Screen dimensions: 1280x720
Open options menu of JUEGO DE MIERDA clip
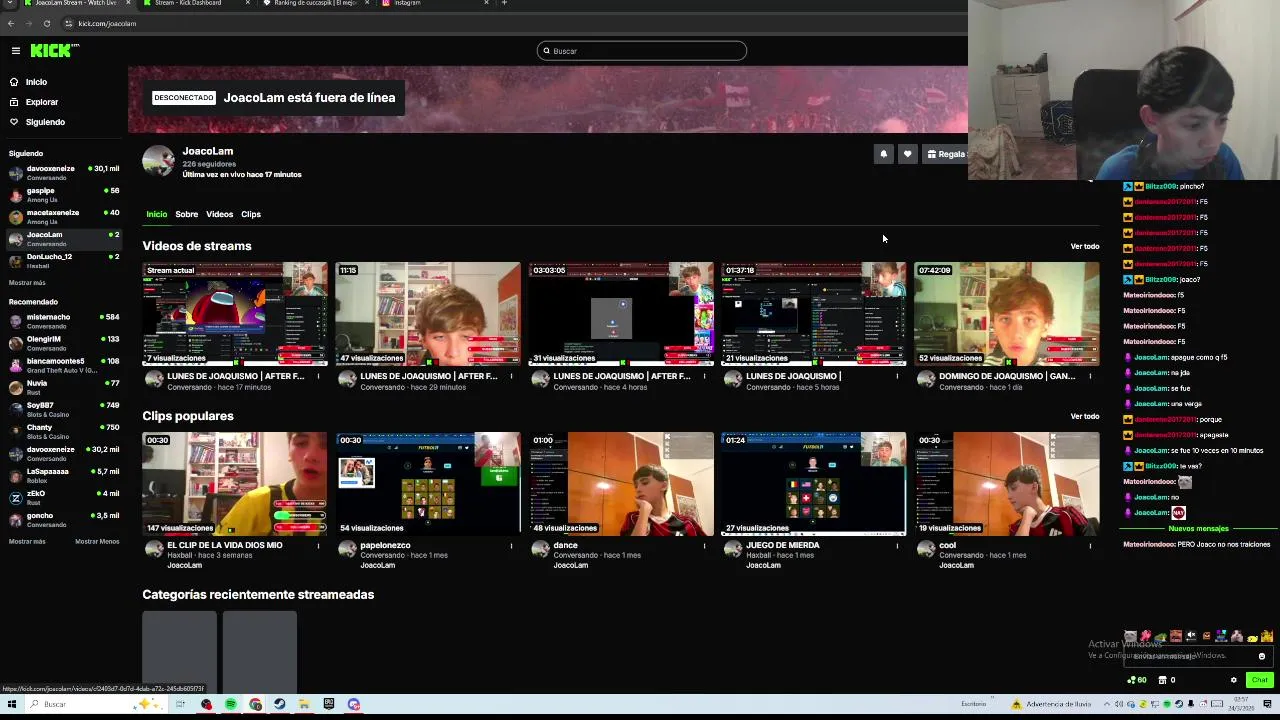tap(897, 546)
